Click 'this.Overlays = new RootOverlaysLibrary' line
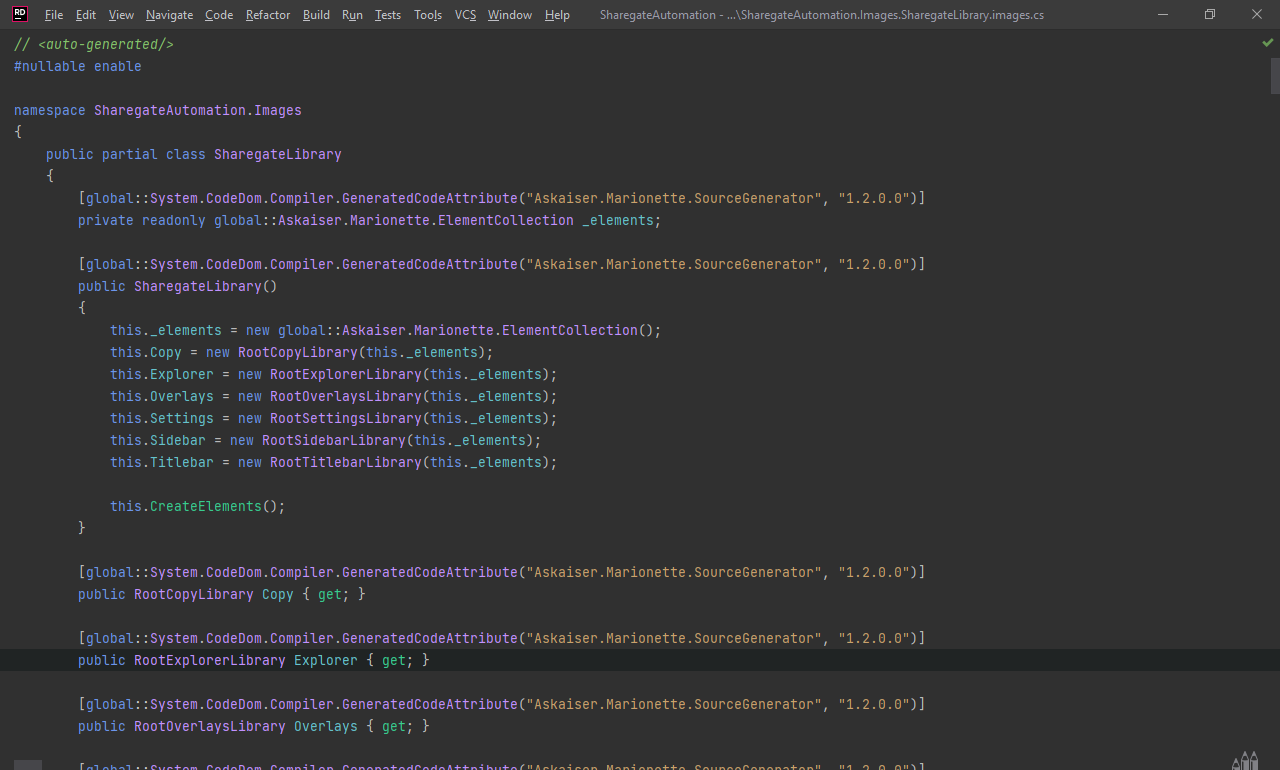The image size is (1280, 770). 334,397
